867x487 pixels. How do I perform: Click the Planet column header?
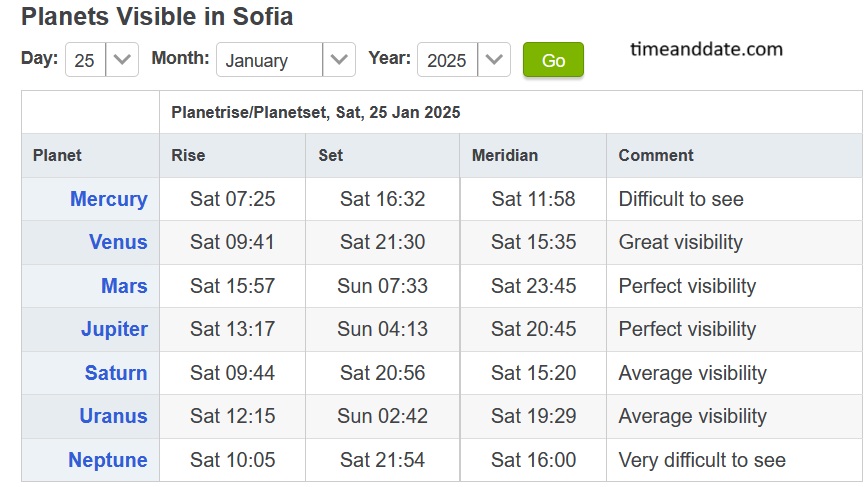click(x=57, y=155)
